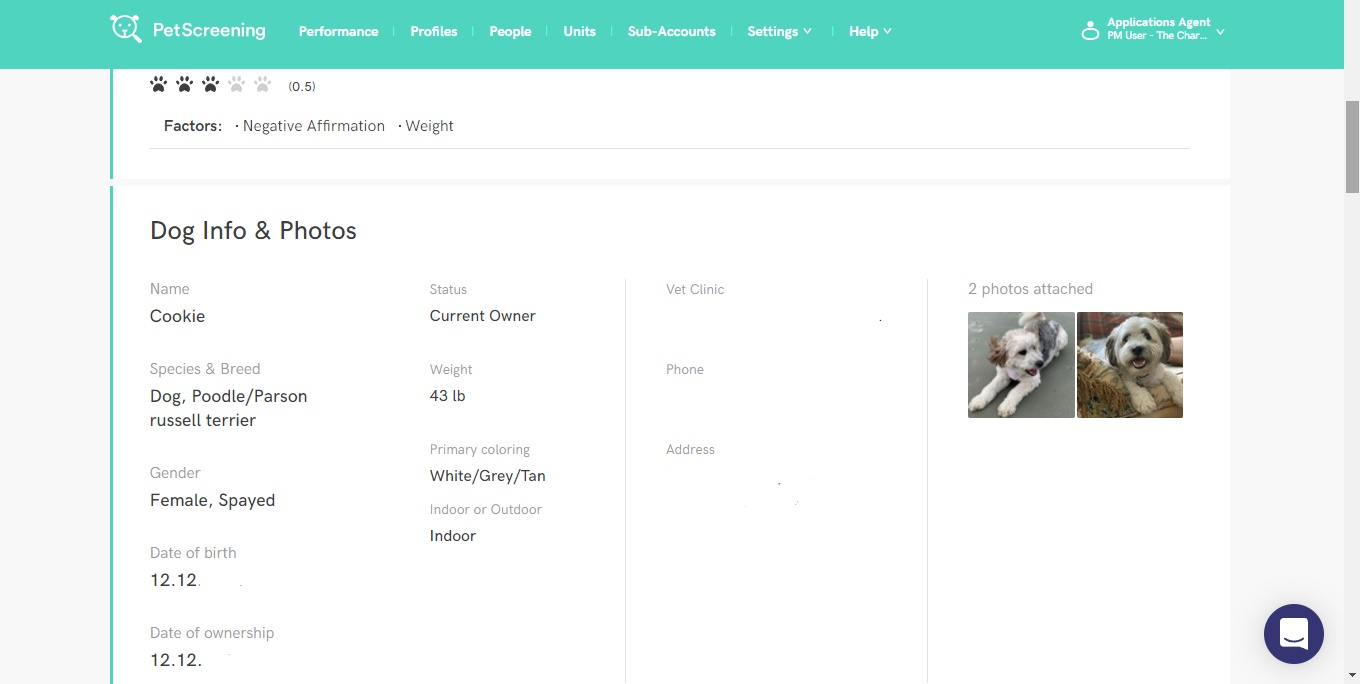The width and height of the screenshot is (1360, 684).
Task: Select the pet name Cookie
Action: (x=177, y=316)
